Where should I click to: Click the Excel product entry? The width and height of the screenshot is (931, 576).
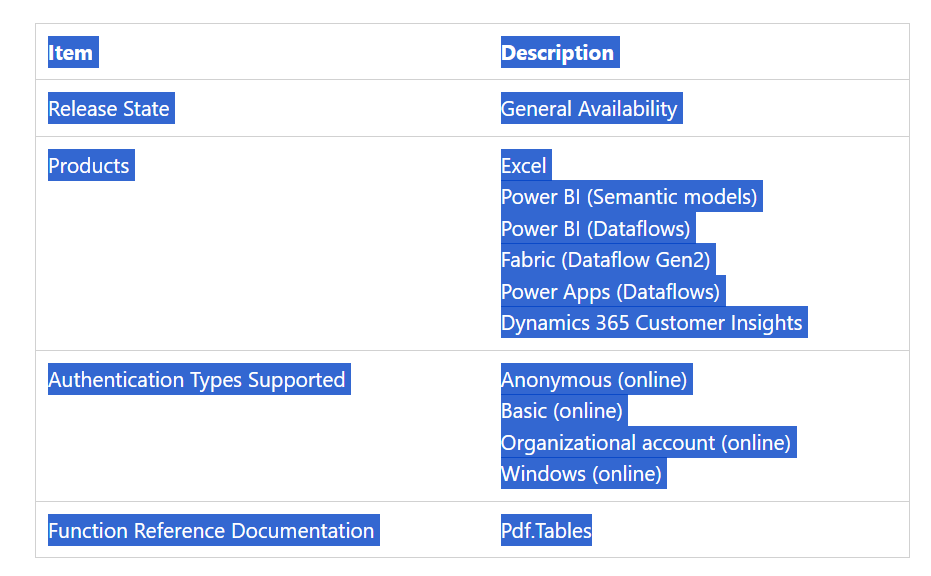[524, 166]
